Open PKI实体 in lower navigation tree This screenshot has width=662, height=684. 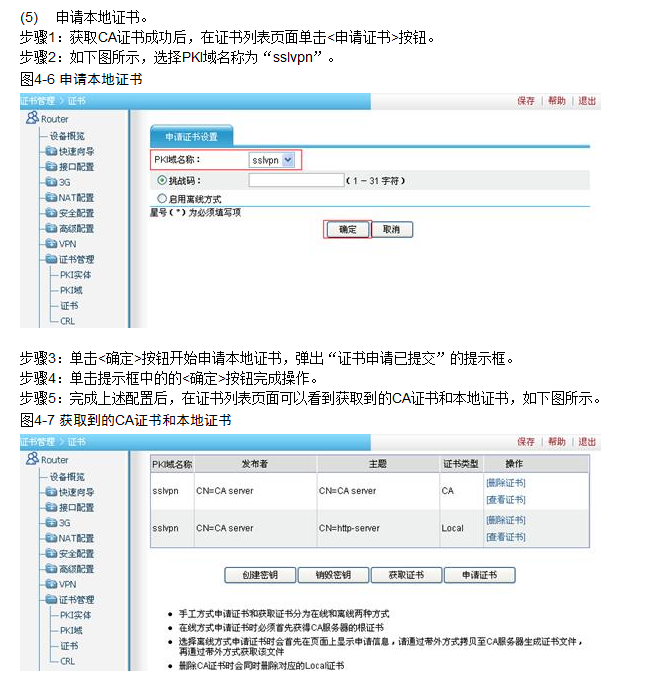pyautogui.click(x=75, y=615)
